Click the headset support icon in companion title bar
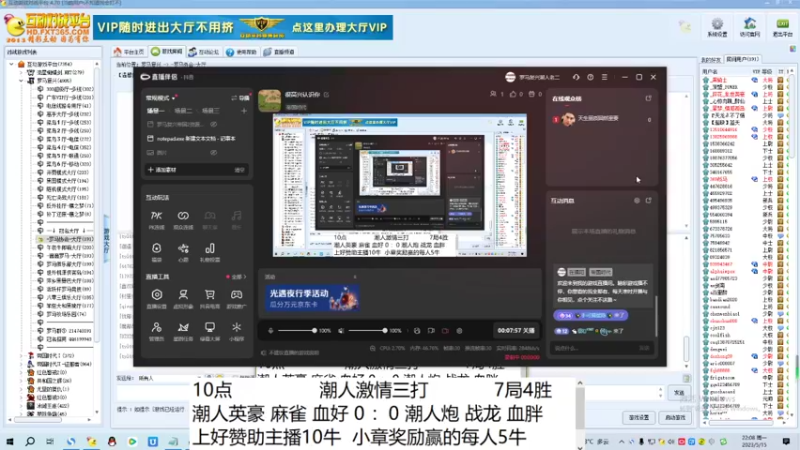The height and width of the screenshot is (450, 800). (576, 77)
